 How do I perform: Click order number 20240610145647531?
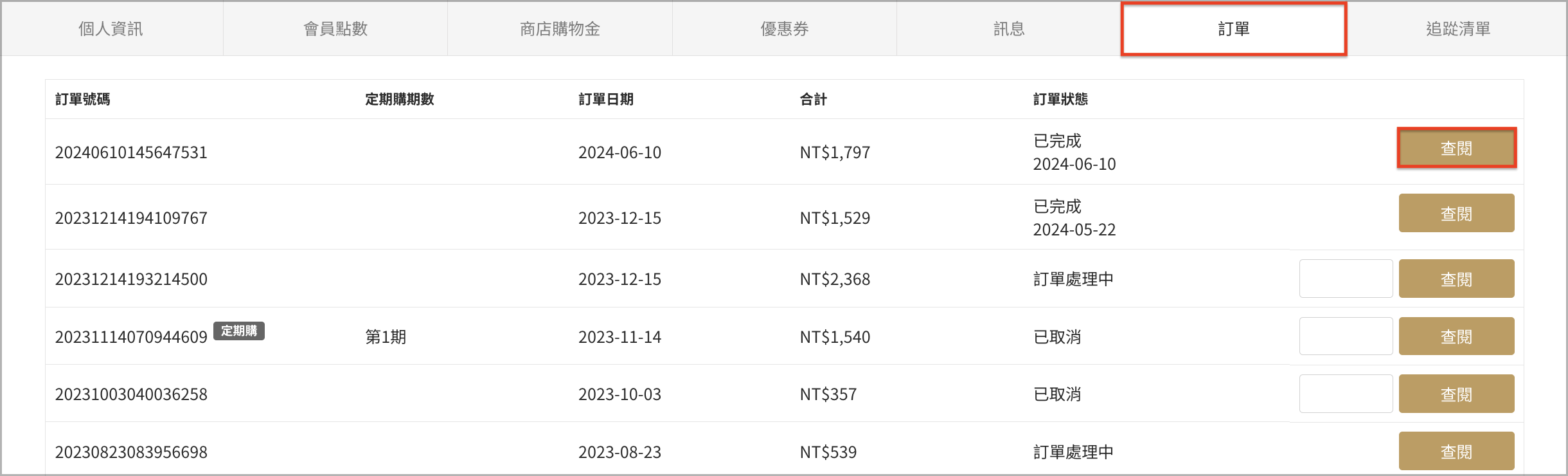131,152
